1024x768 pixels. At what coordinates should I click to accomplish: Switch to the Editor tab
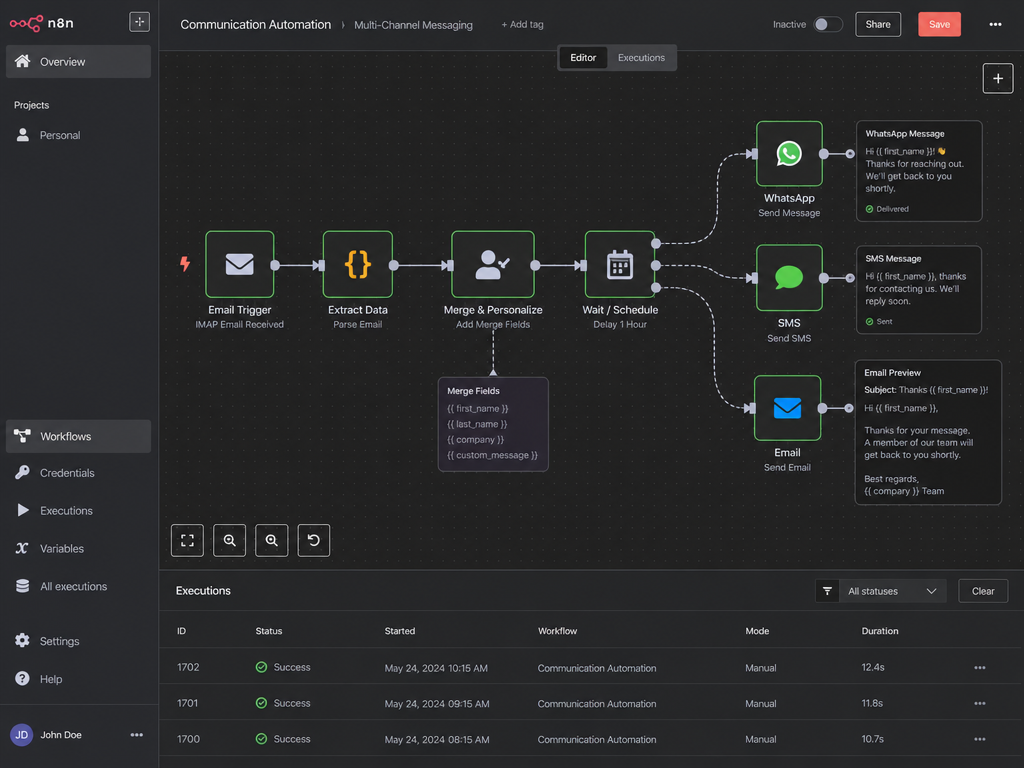[583, 57]
